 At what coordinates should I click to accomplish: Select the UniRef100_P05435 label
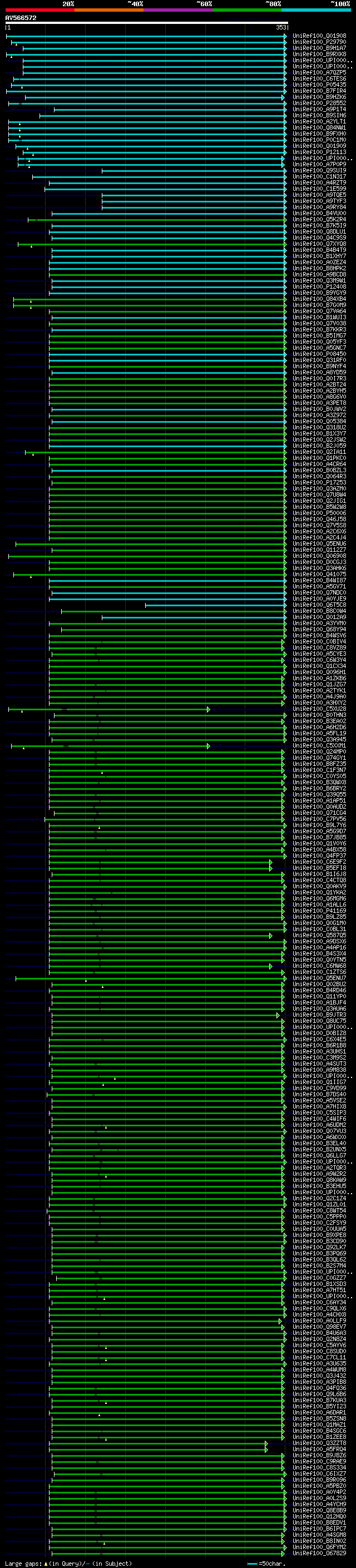(319, 85)
